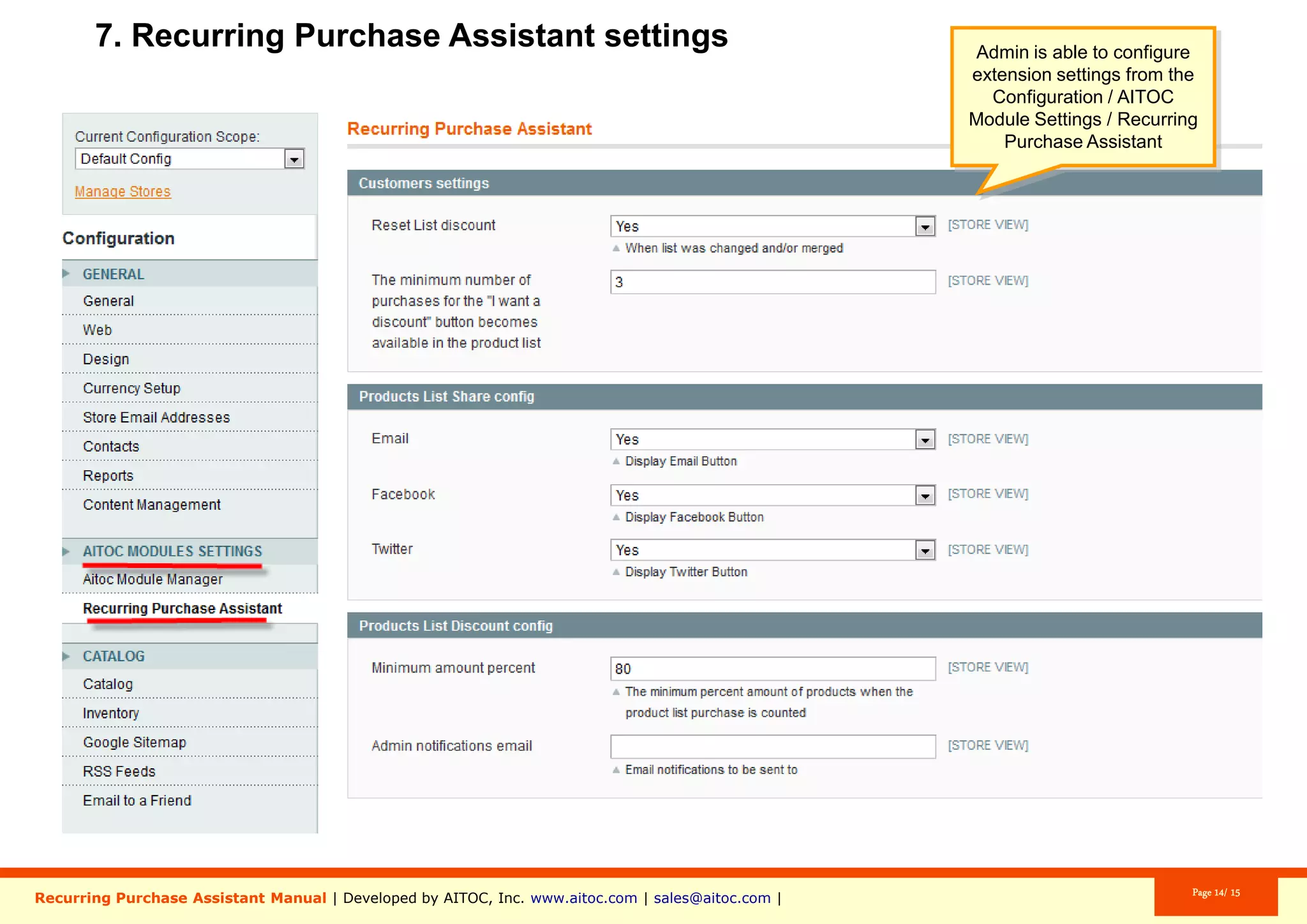
Task: Open the Design configuration item
Action: click(x=106, y=359)
